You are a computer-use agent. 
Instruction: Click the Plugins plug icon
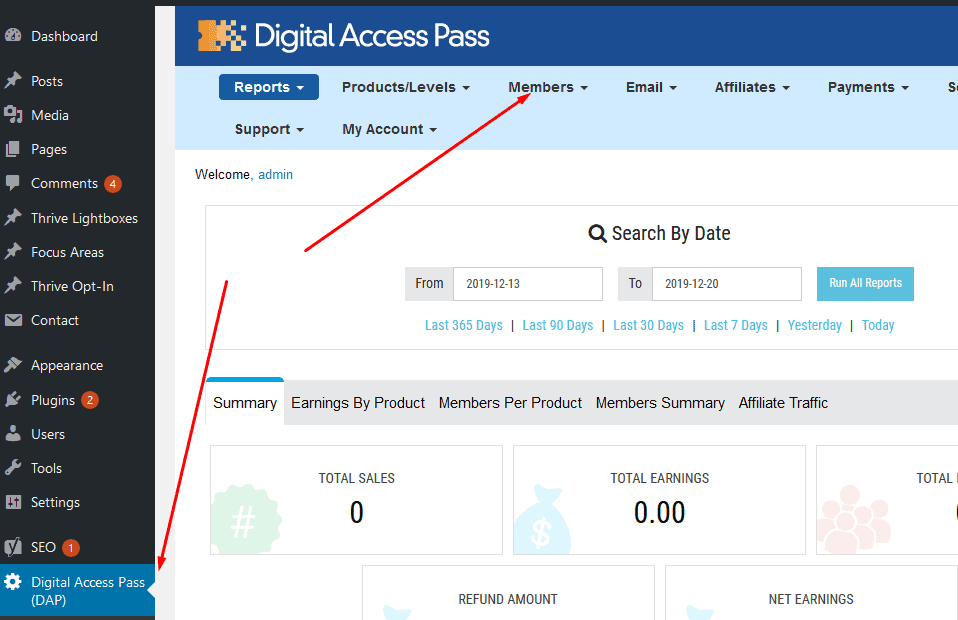pos(13,399)
